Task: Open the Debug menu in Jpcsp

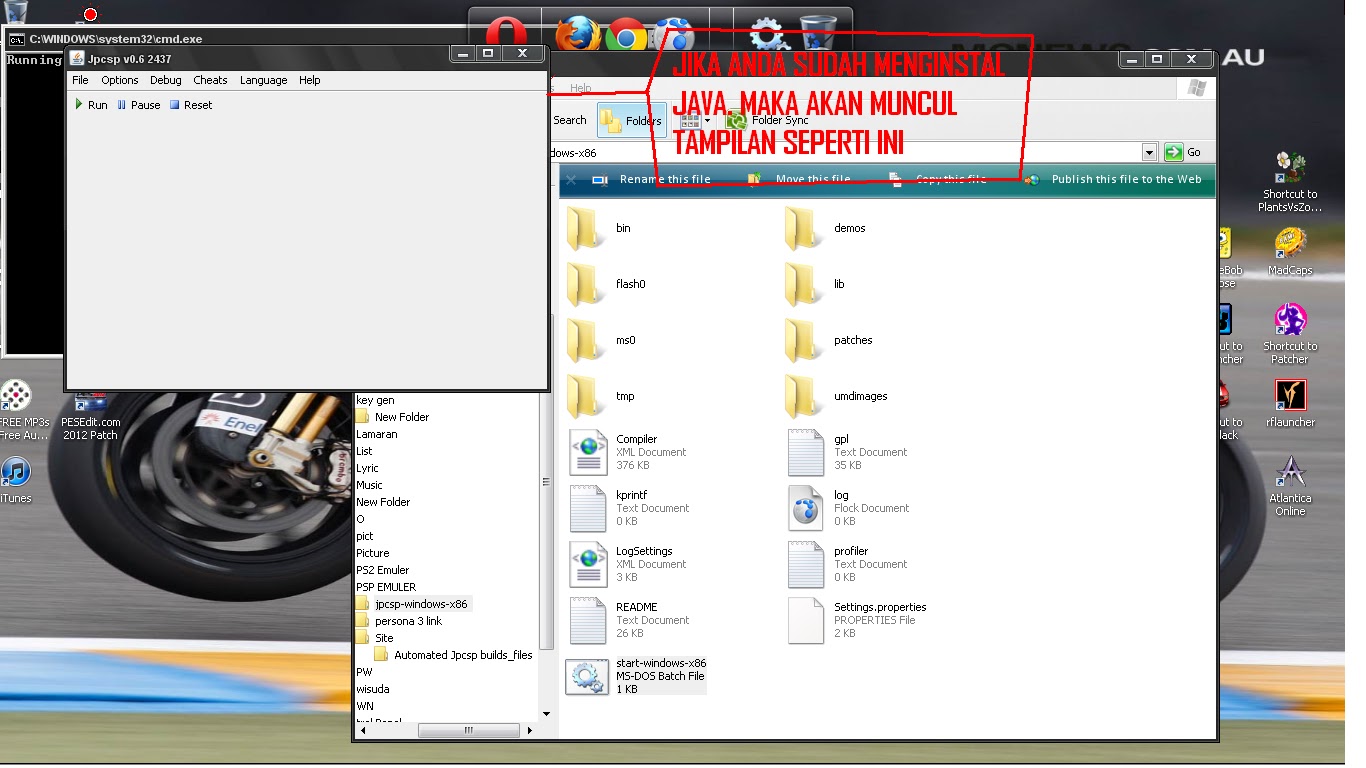Action: 166,80
